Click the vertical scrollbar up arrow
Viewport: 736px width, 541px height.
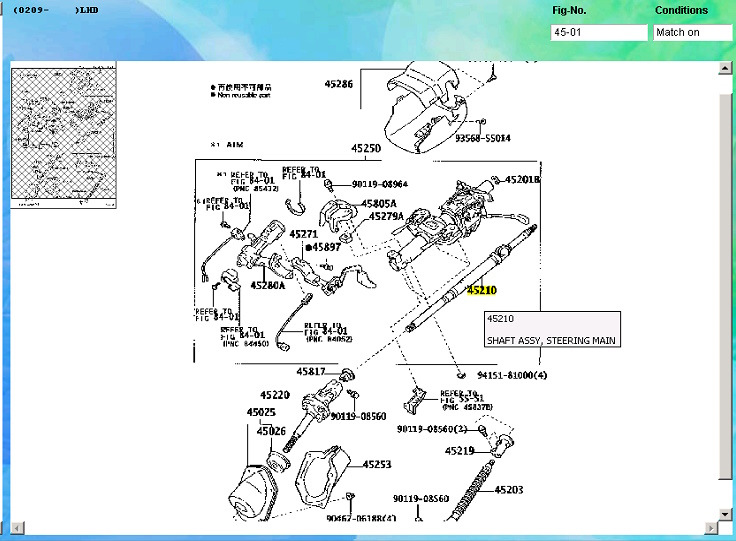[725, 69]
